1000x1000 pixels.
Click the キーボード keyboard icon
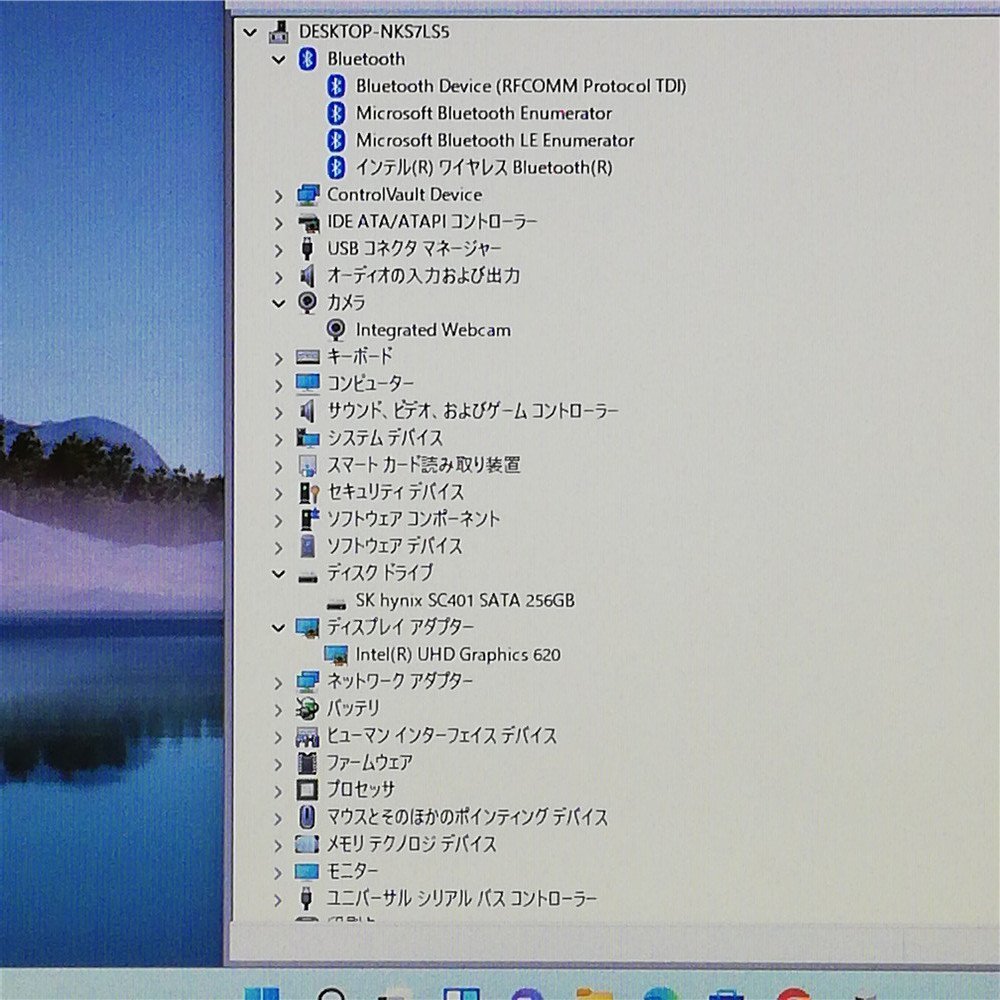point(307,357)
